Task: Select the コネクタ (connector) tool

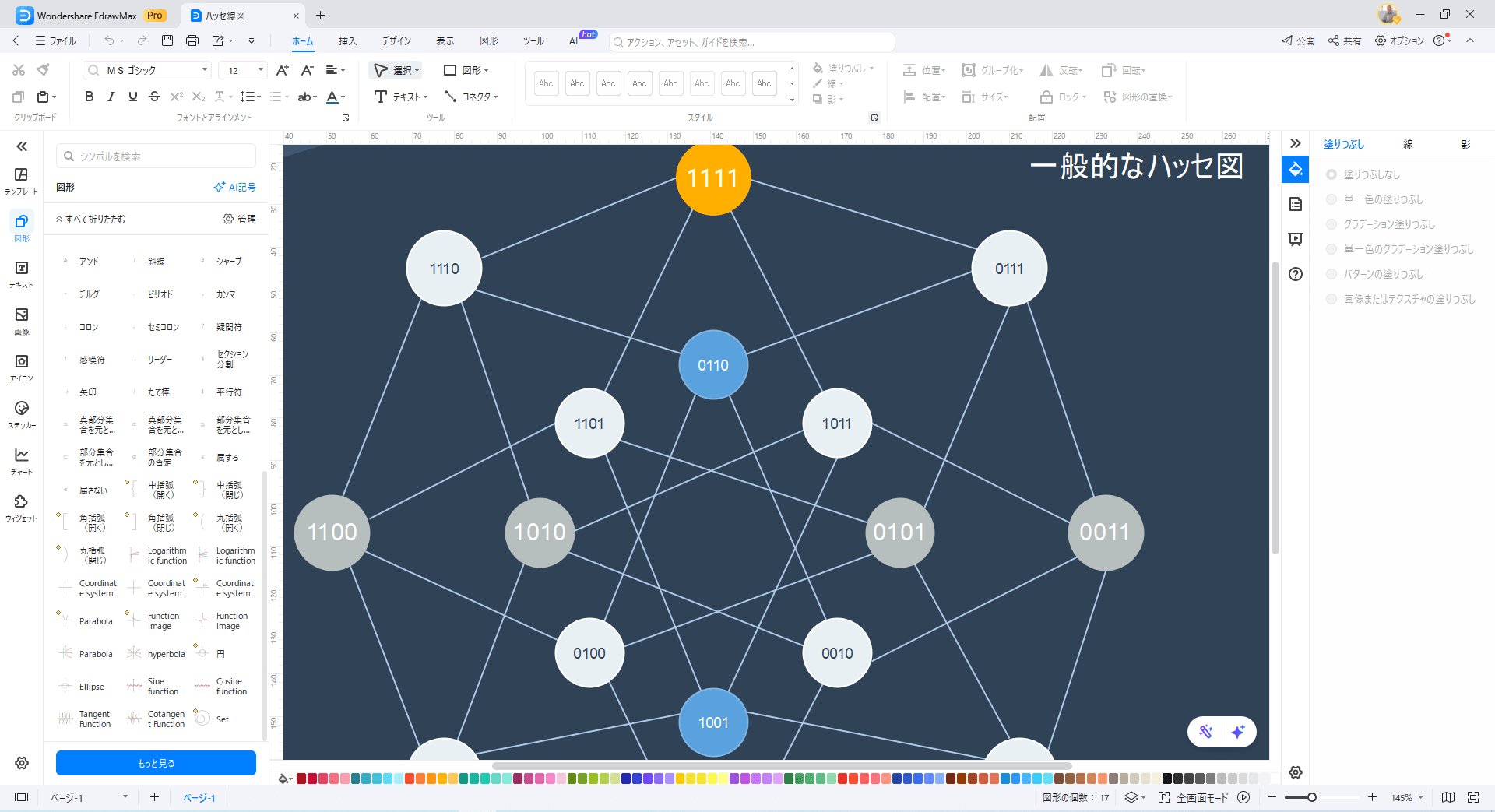Action: (471, 97)
